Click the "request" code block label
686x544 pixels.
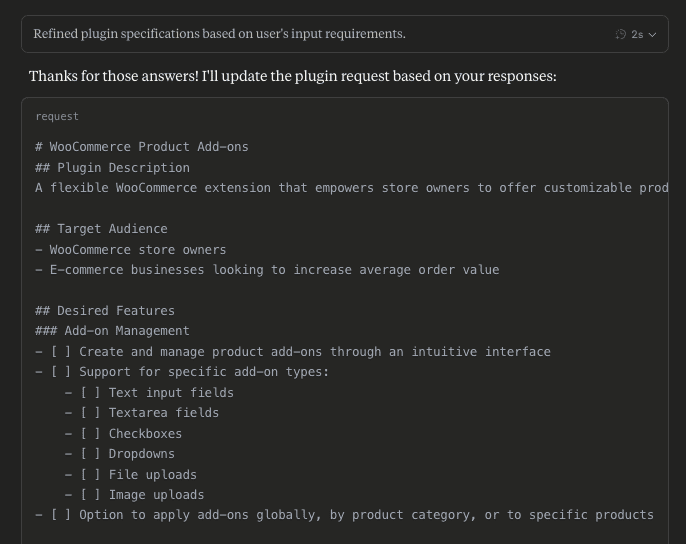coord(57,116)
